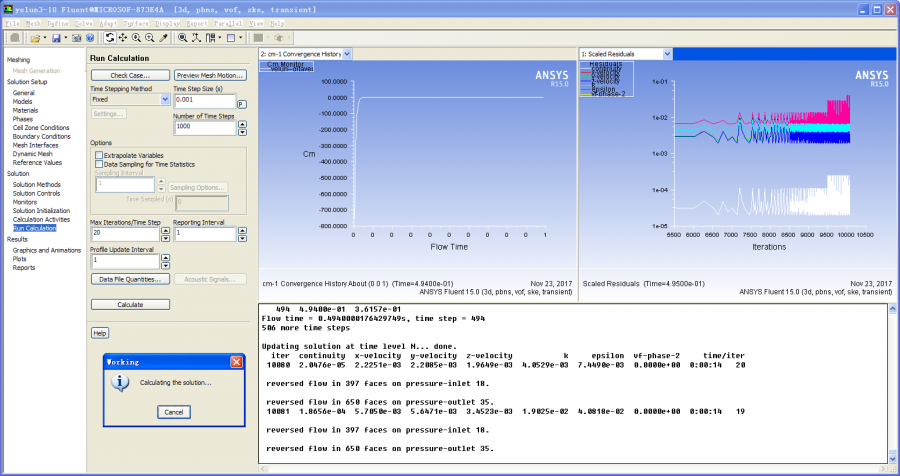Open the Scaled Residuals window selector
This screenshot has height=476, width=900.
668,54
